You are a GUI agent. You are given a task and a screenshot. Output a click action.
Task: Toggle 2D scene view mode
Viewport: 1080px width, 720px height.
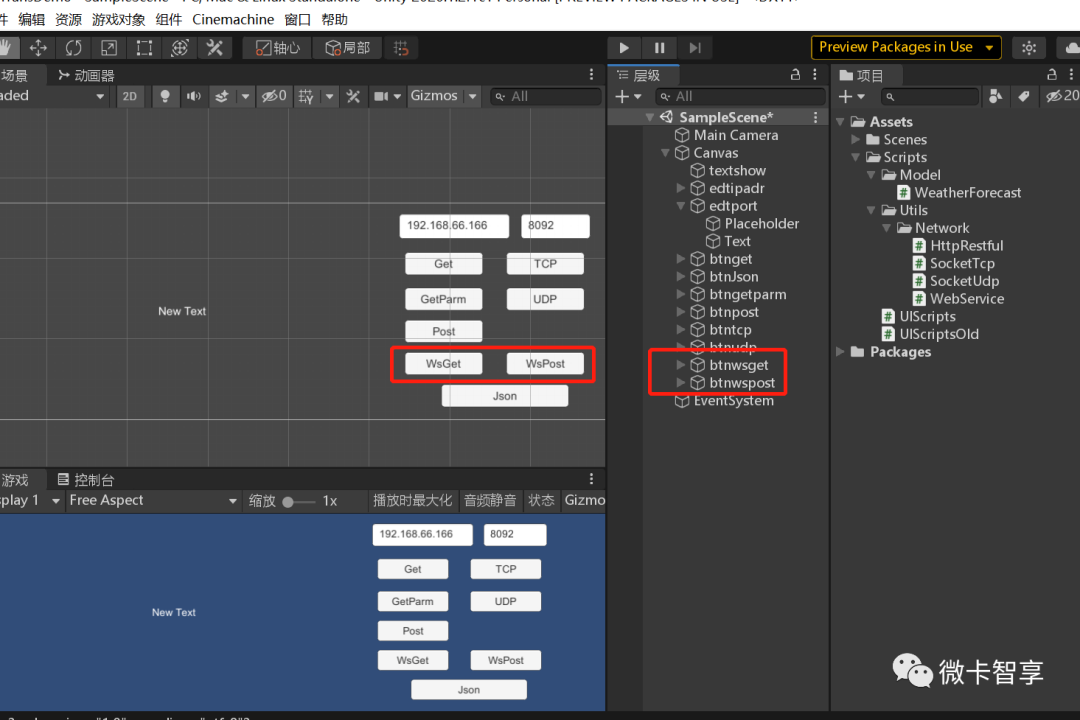129,96
